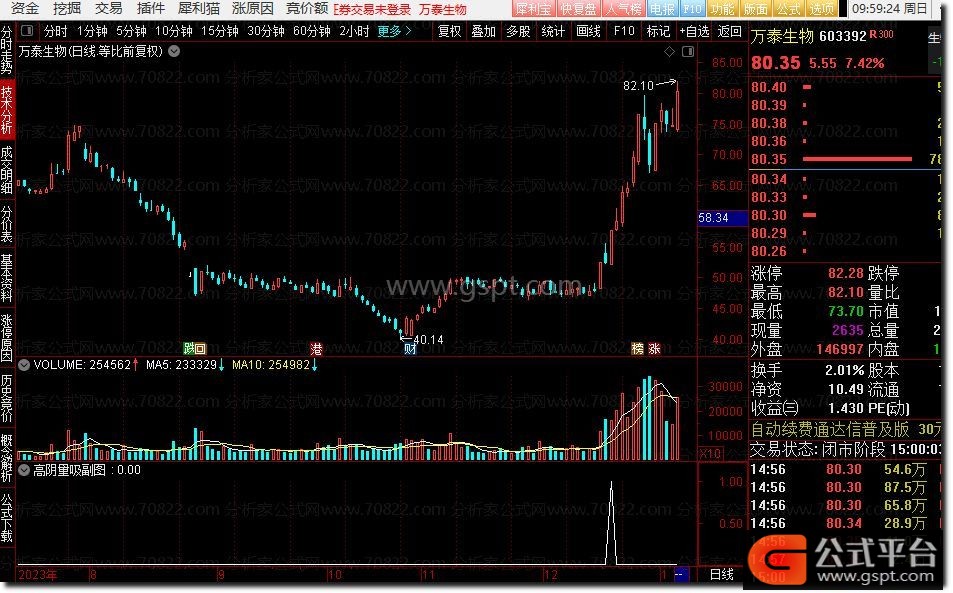Open the 技术分析 sidebar tab
953x593 pixels.
tap(7, 110)
